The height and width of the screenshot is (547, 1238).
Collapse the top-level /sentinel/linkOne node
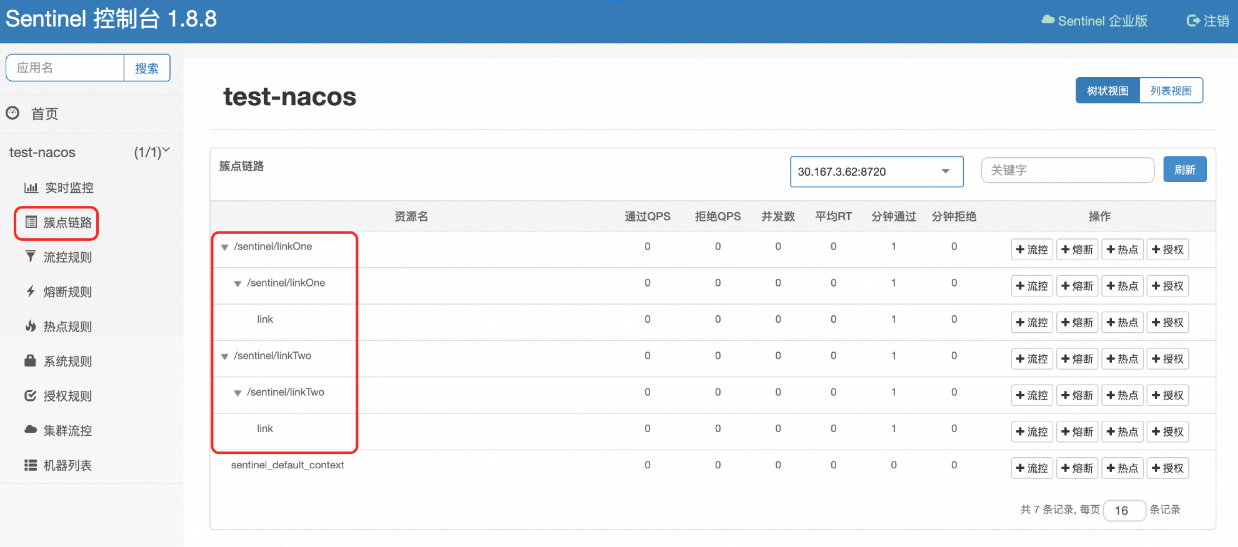225,247
